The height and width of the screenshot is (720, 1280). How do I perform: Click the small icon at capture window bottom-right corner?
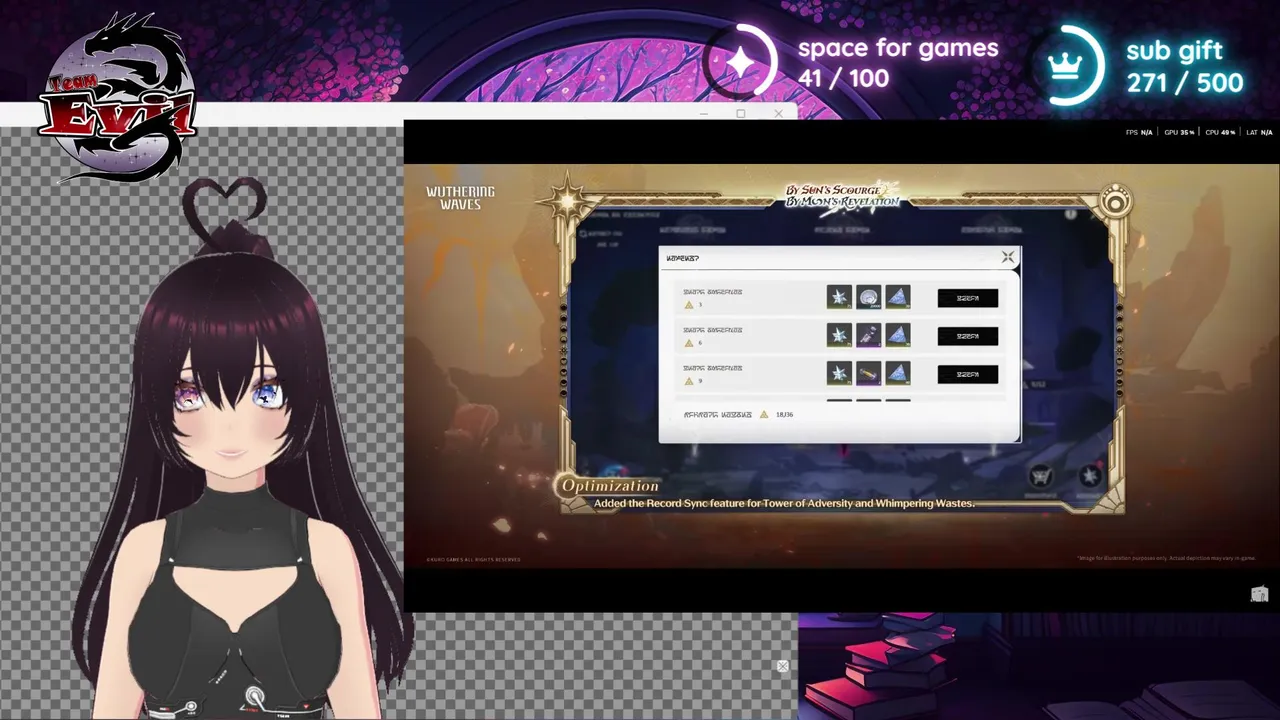[x=1259, y=594]
